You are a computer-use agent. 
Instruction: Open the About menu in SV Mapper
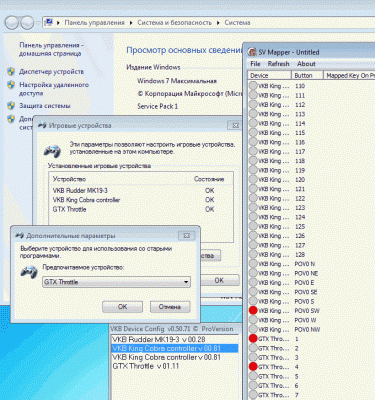click(306, 64)
